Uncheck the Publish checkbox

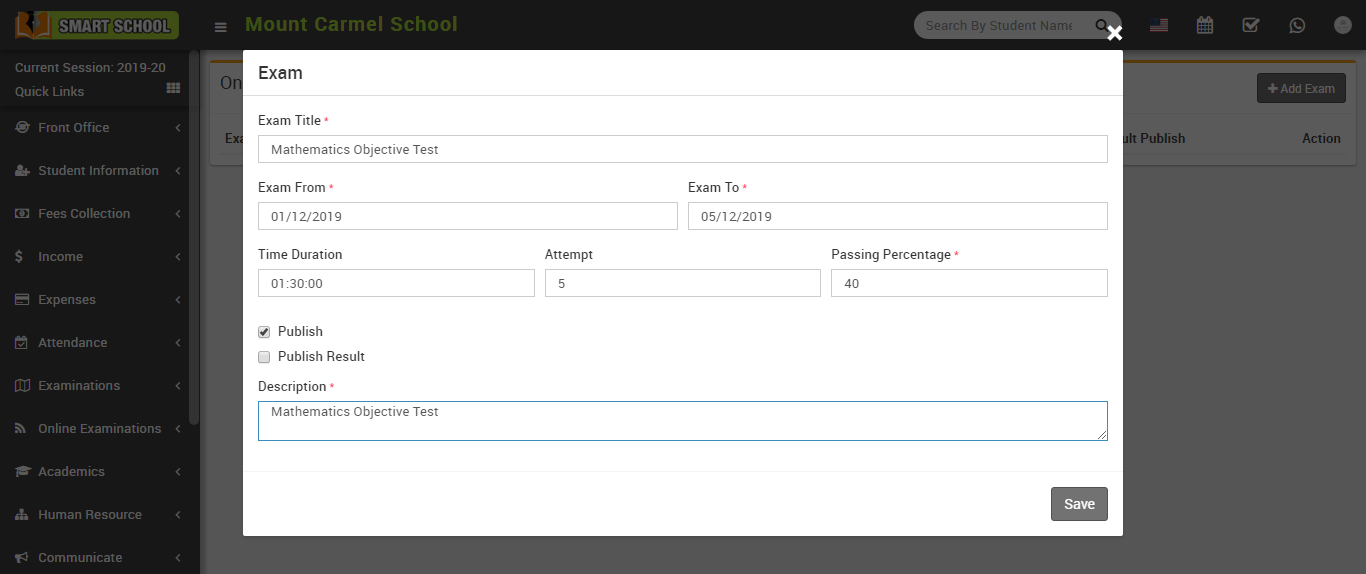(264, 332)
